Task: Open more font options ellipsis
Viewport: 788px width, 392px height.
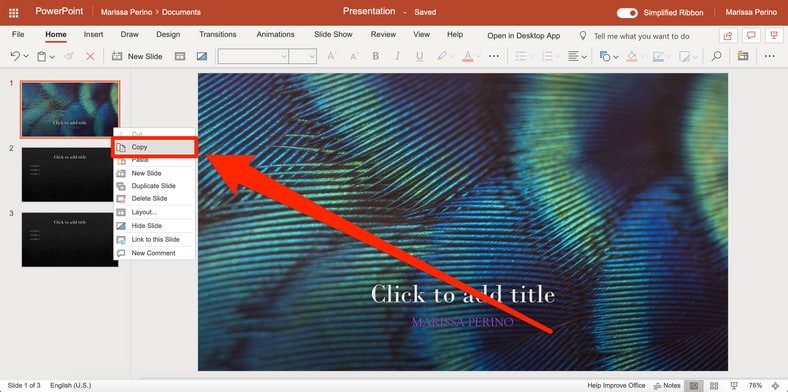Action: click(x=494, y=56)
